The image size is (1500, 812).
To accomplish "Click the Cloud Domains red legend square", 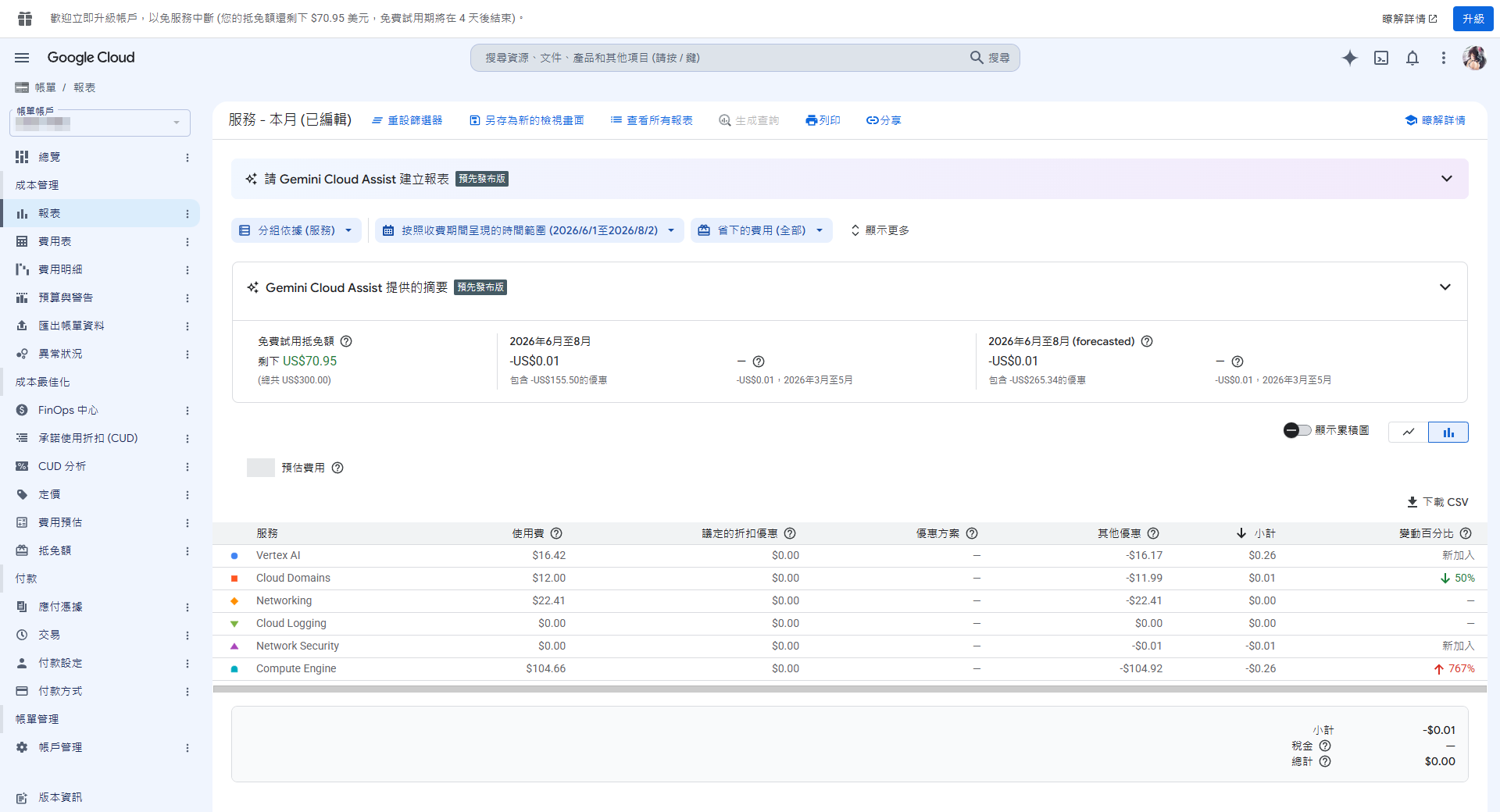I will [x=234, y=579].
